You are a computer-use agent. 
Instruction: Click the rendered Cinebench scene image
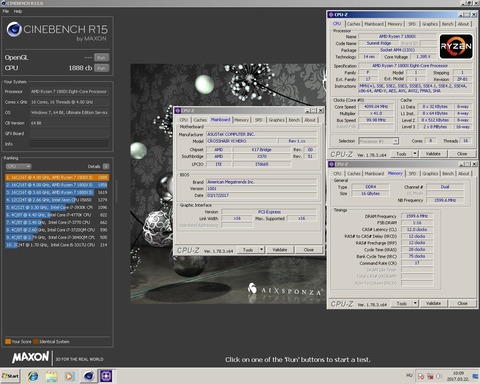click(x=228, y=184)
